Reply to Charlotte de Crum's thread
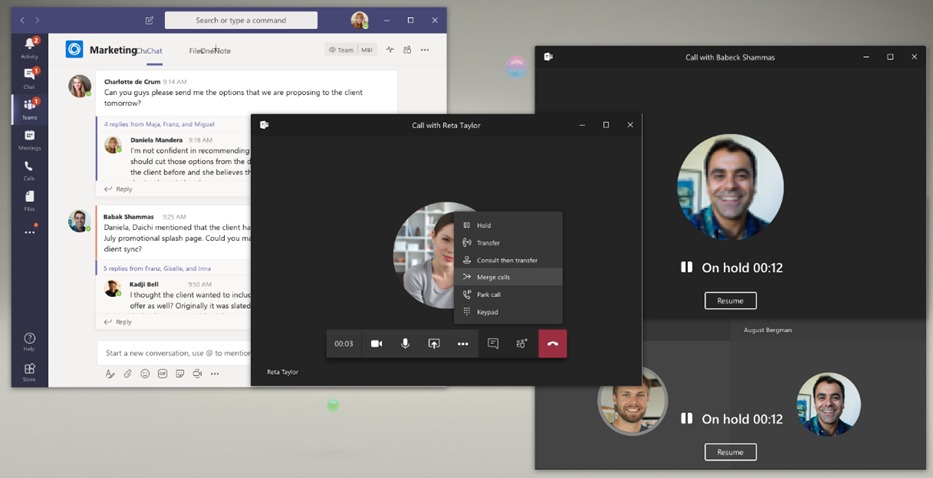This screenshot has height=478, width=933. 123,189
